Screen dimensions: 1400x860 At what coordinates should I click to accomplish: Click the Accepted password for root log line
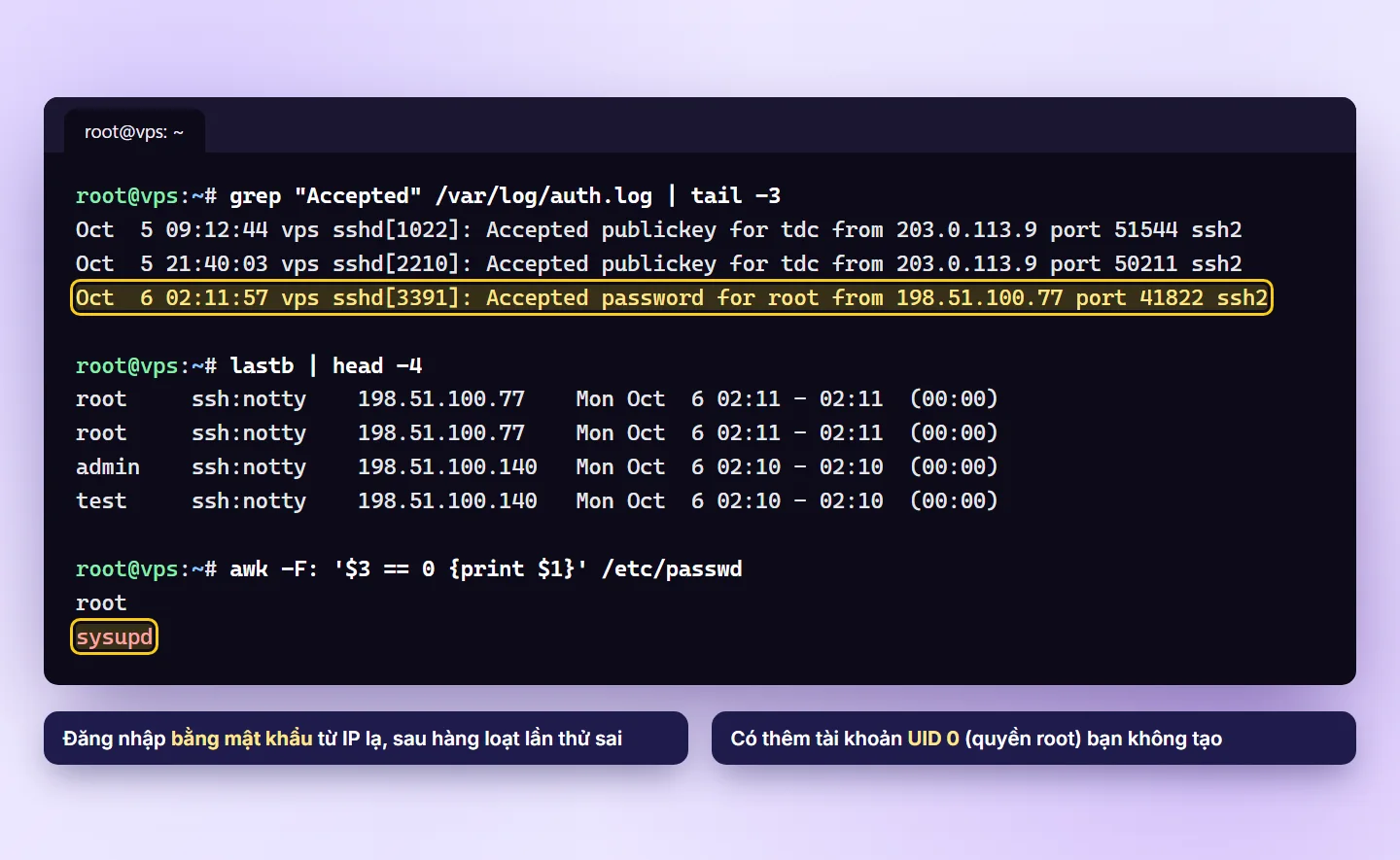[x=672, y=298]
